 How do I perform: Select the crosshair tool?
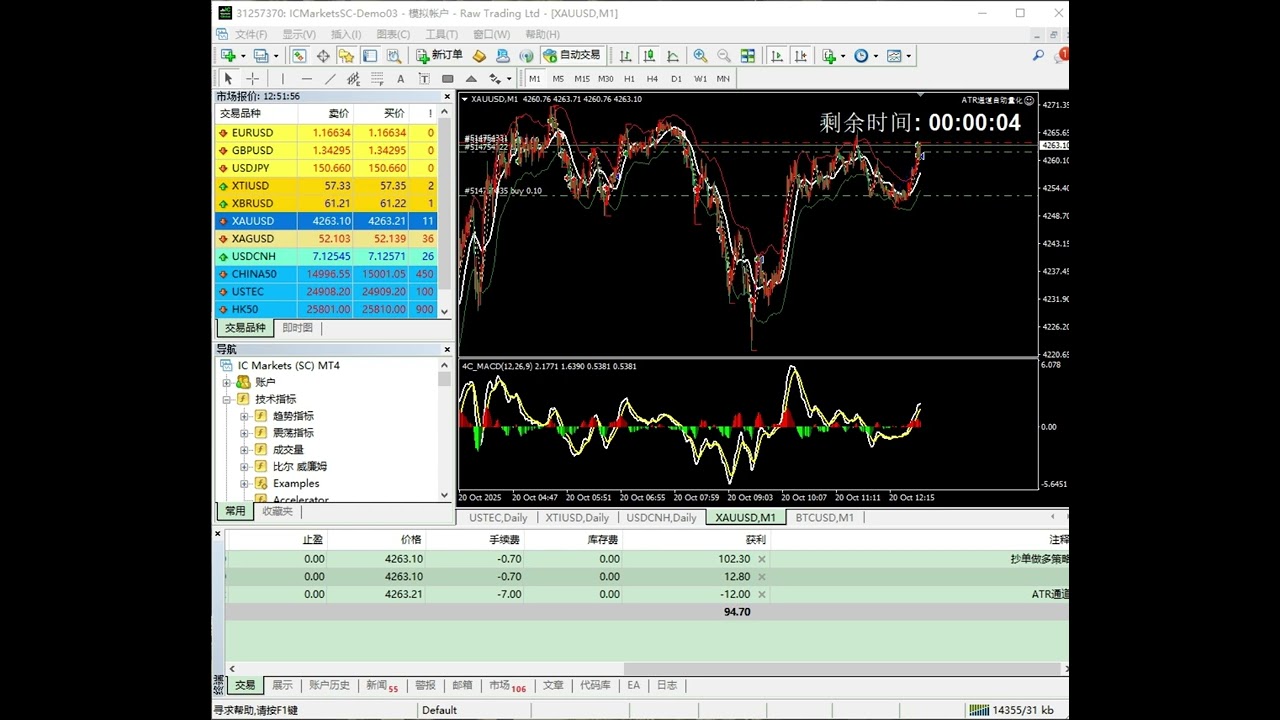coord(252,78)
